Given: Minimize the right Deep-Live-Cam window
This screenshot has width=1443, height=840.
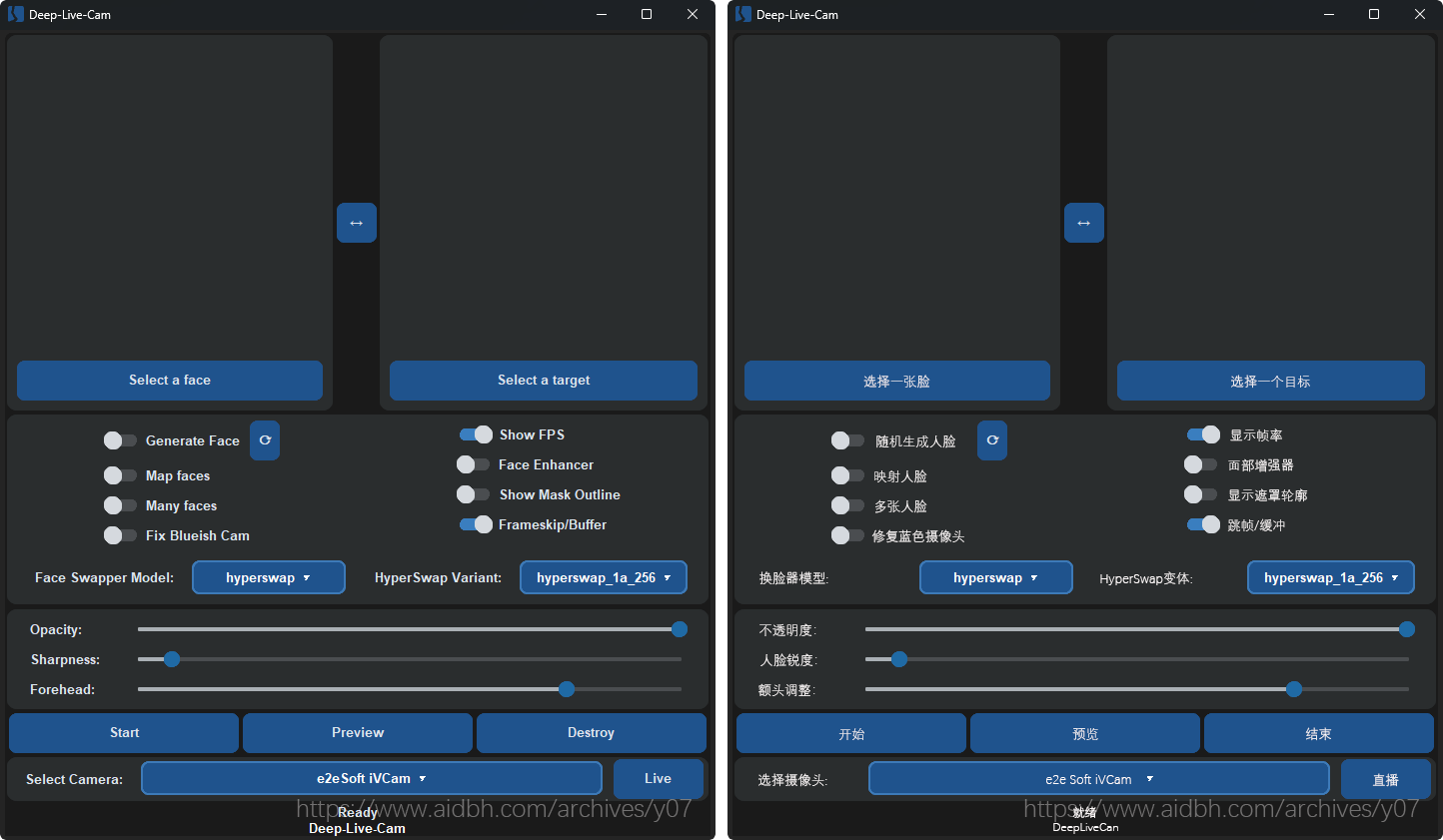Looking at the screenshot, I should (1328, 14).
